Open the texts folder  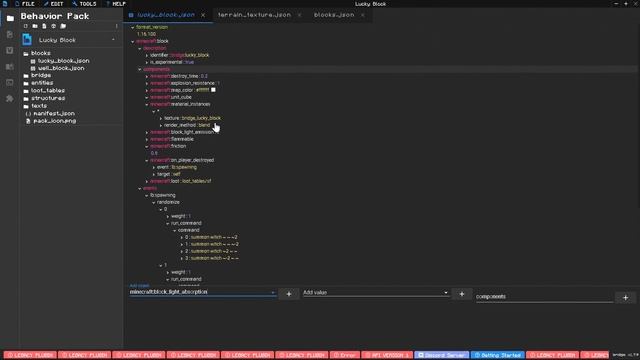[x=39, y=106]
